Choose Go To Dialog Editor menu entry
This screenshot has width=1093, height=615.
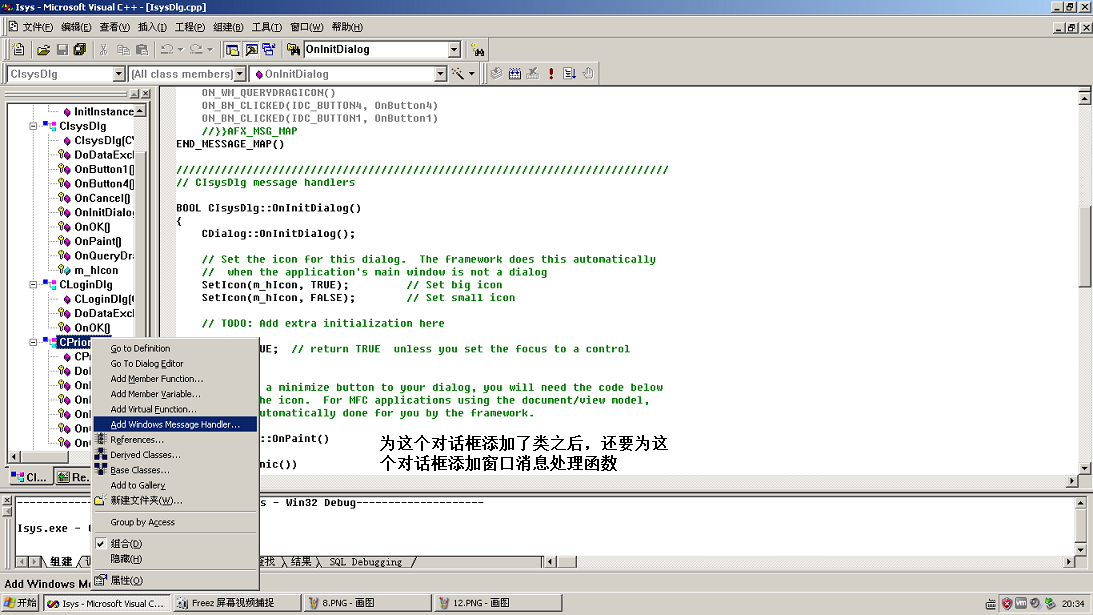point(175,364)
